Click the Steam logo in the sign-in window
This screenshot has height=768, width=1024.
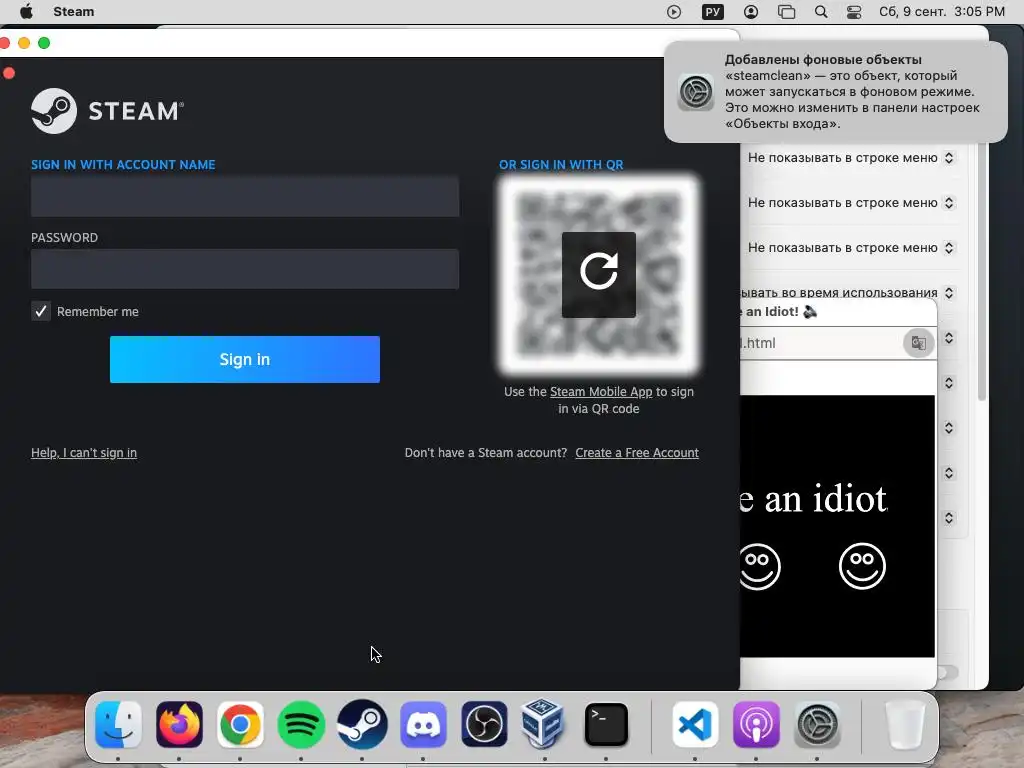click(x=108, y=110)
